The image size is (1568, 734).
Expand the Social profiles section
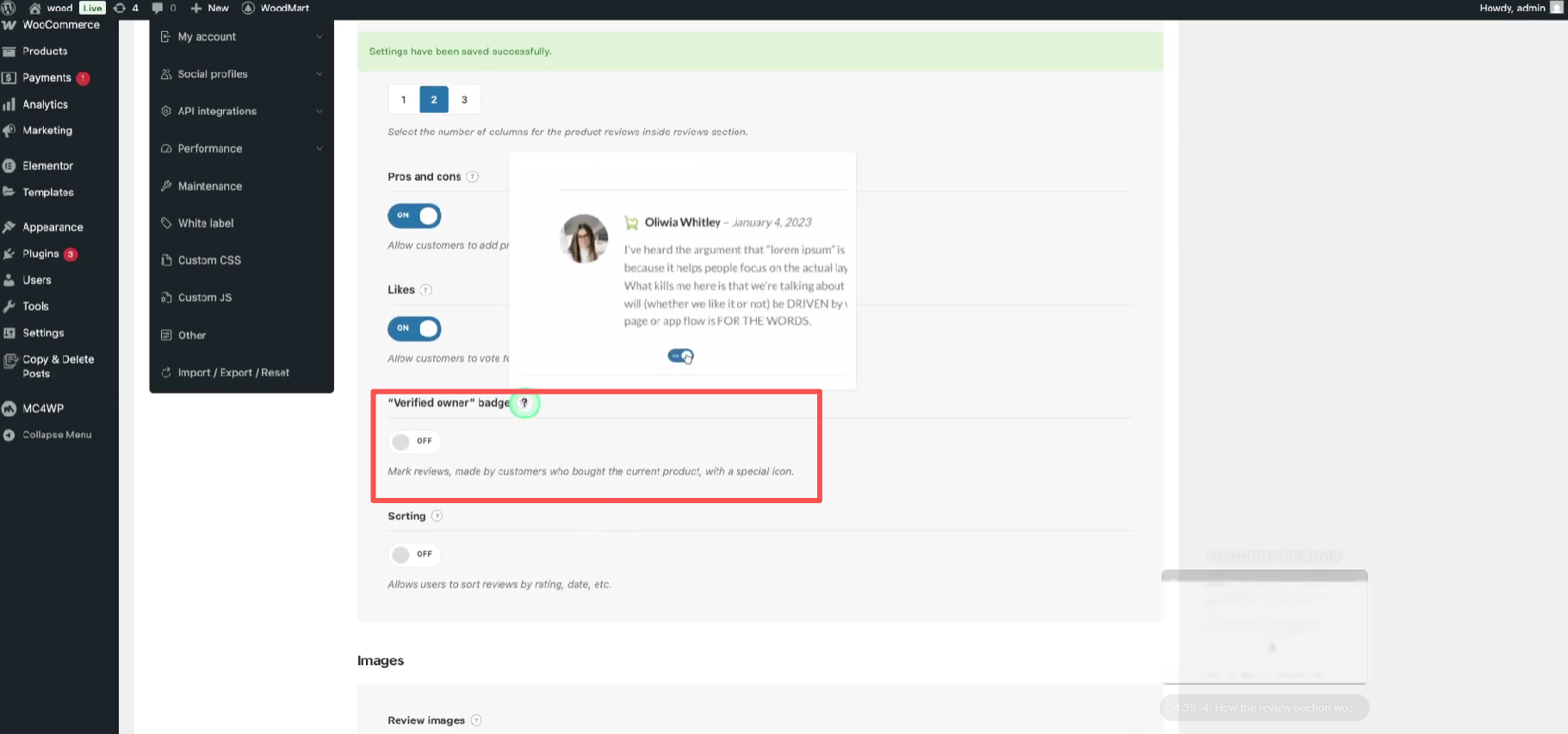click(x=241, y=74)
